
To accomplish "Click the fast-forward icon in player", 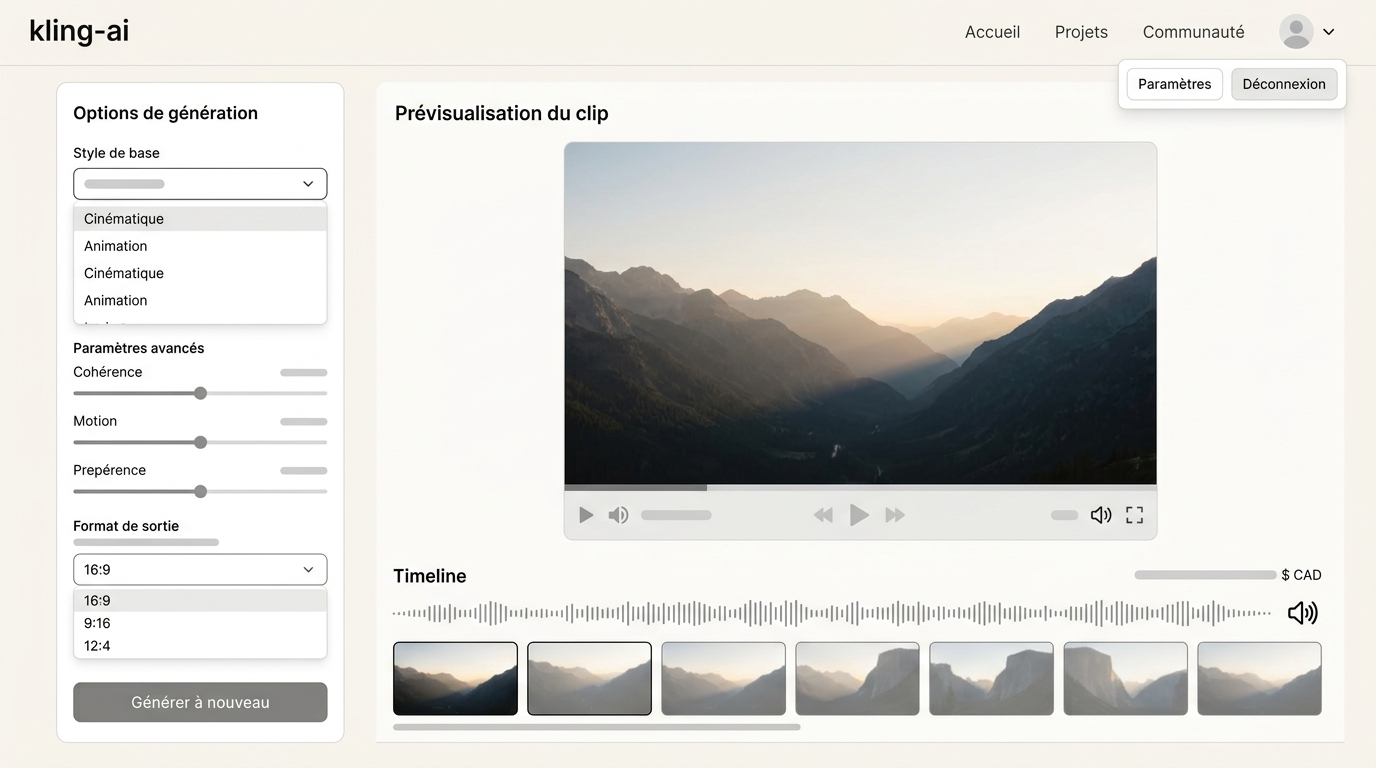I will (895, 515).
